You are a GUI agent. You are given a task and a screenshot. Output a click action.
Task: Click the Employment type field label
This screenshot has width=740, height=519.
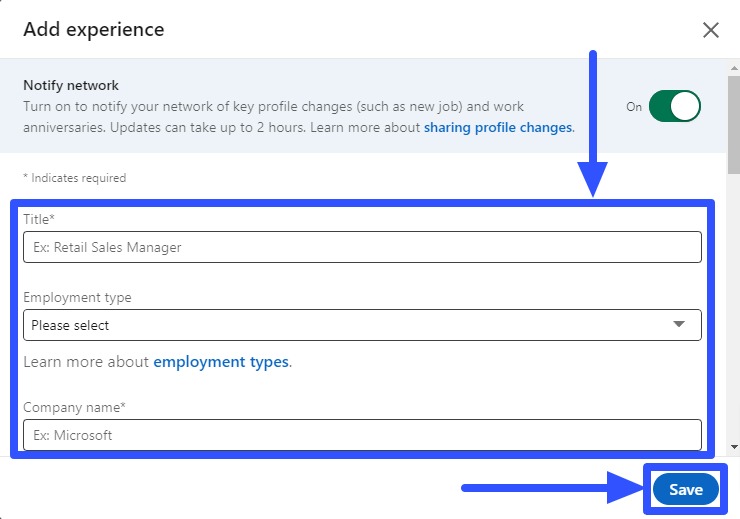(x=77, y=297)
